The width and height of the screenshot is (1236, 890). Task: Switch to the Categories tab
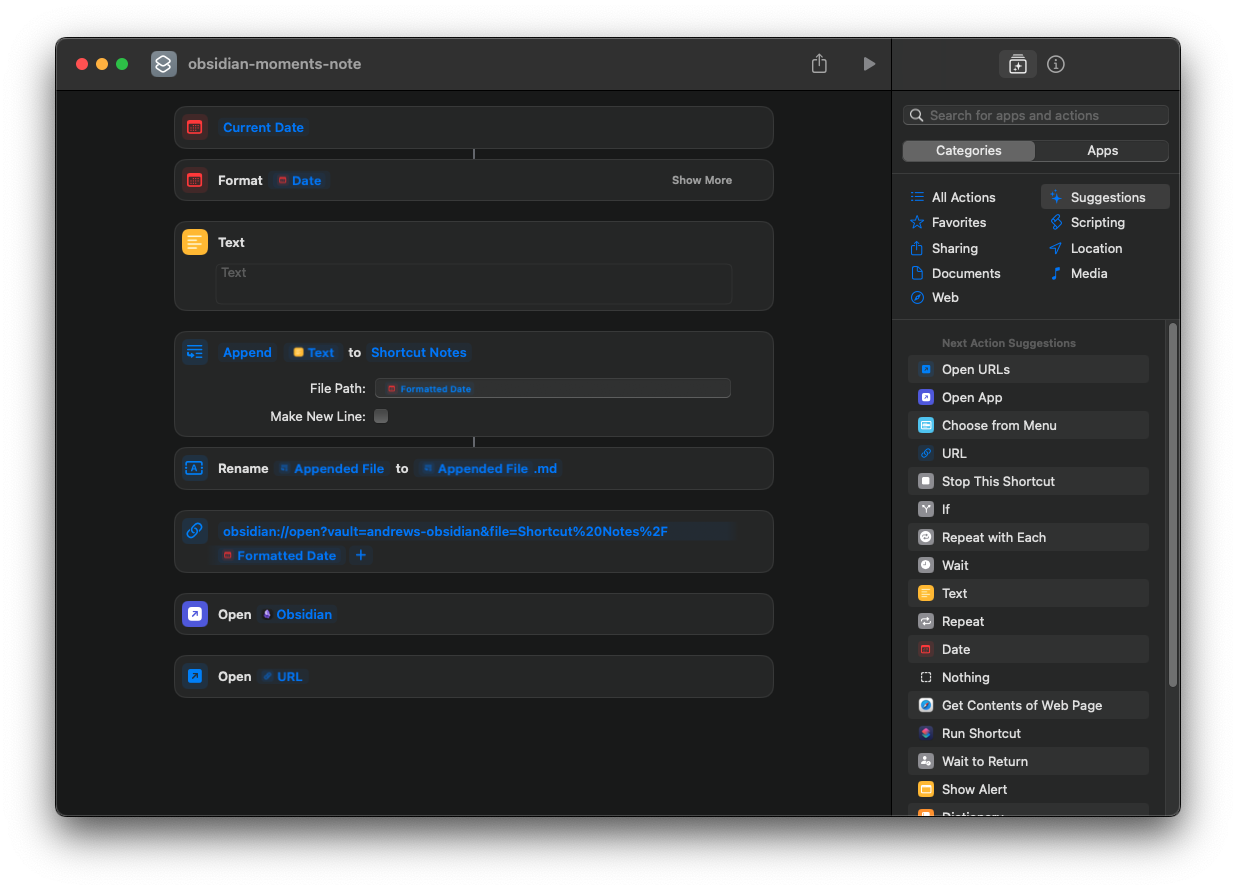969,150
